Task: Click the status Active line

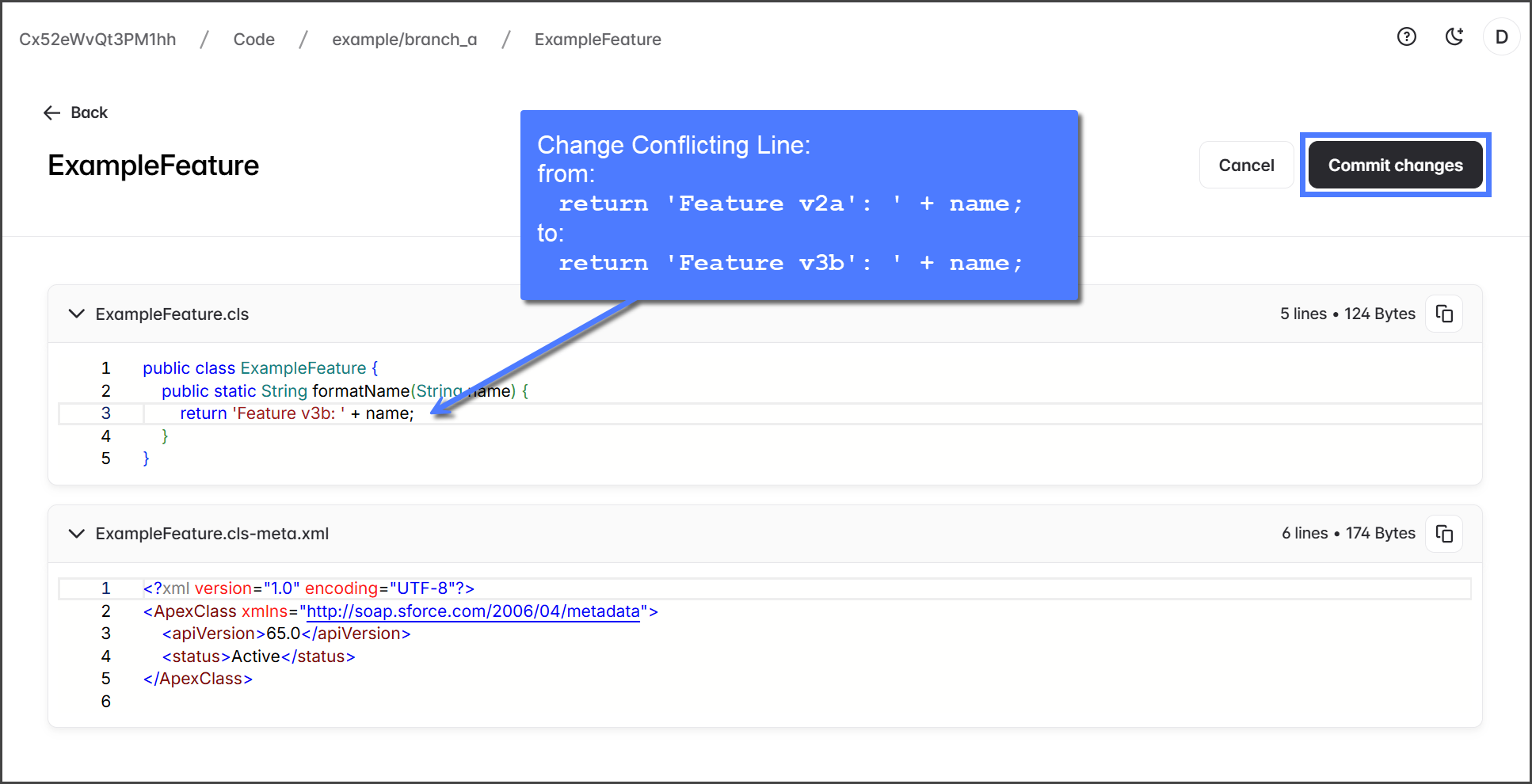Action: (x=259, y=657)
